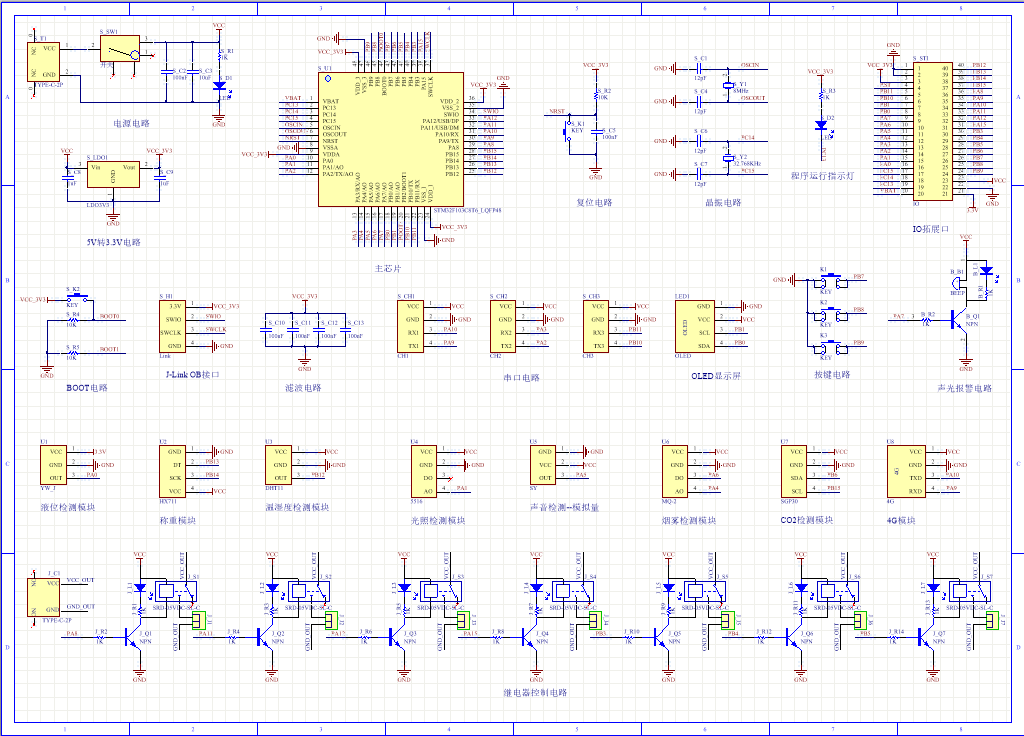
Task: Click the U8 4G module connector
Action: 906,471
